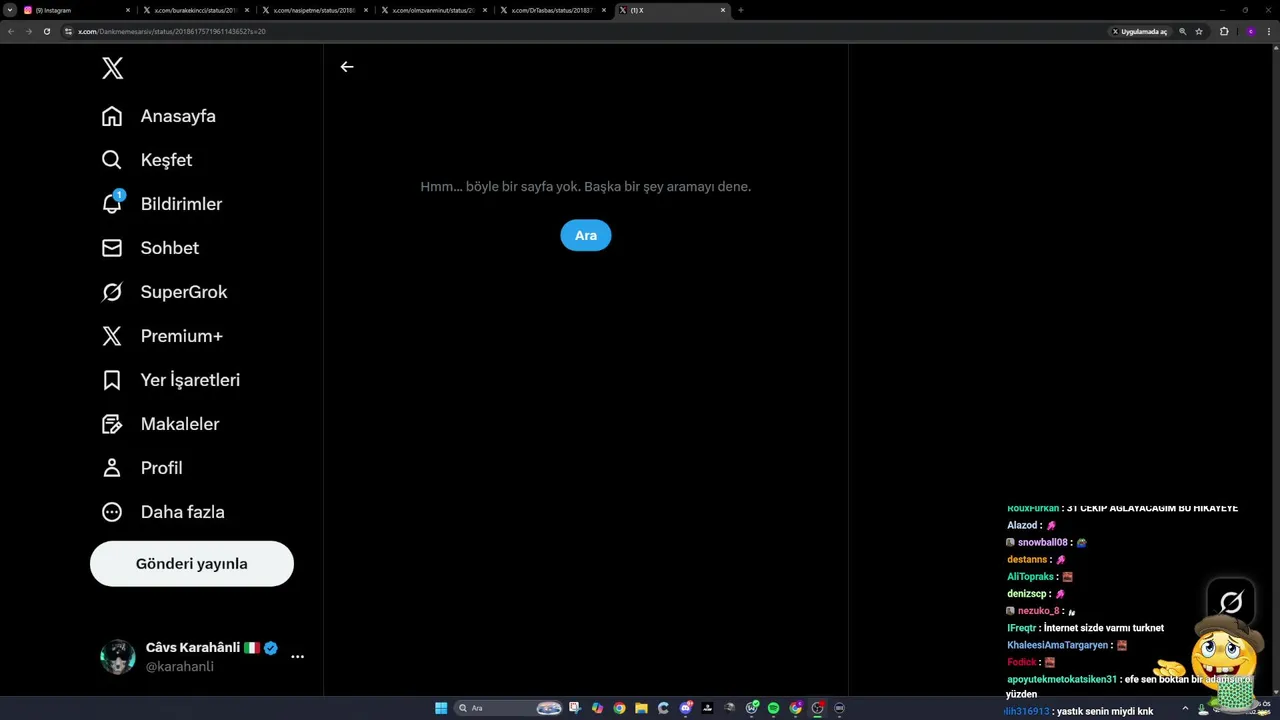1280x720 pixels.
Task: Open the Windows Start menu
Action: pyautogui.click(x=441, y=708)
